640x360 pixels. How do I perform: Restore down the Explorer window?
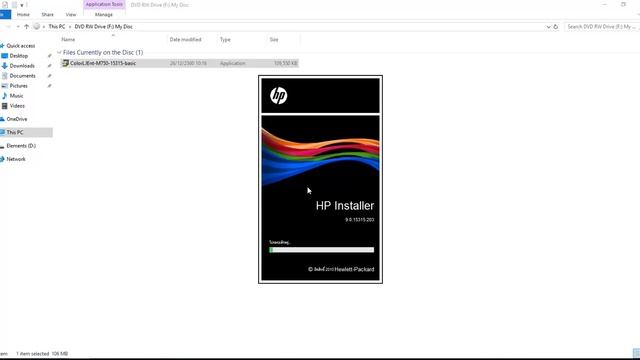pyautogui.click(x=623, y=4)
